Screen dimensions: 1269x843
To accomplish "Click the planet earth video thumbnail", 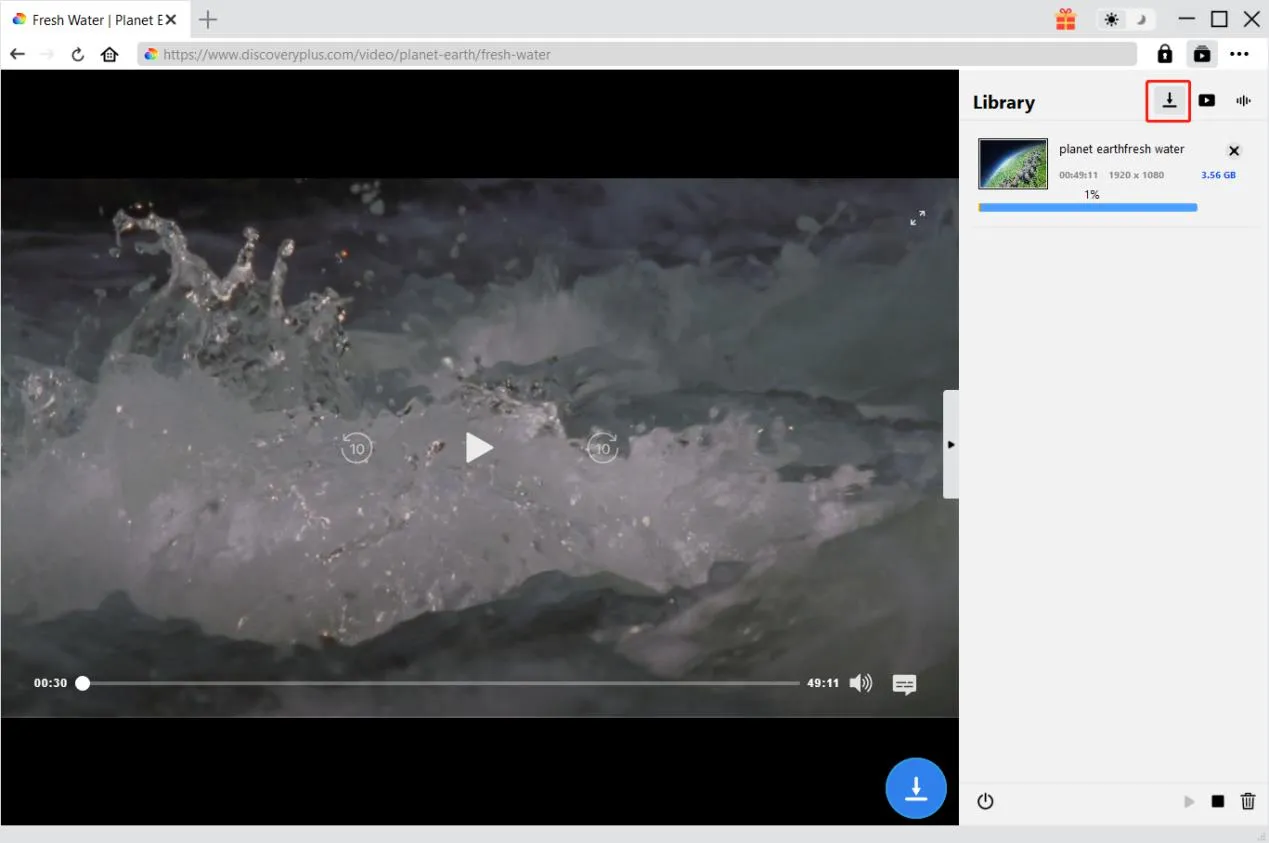I will 1013,164.
